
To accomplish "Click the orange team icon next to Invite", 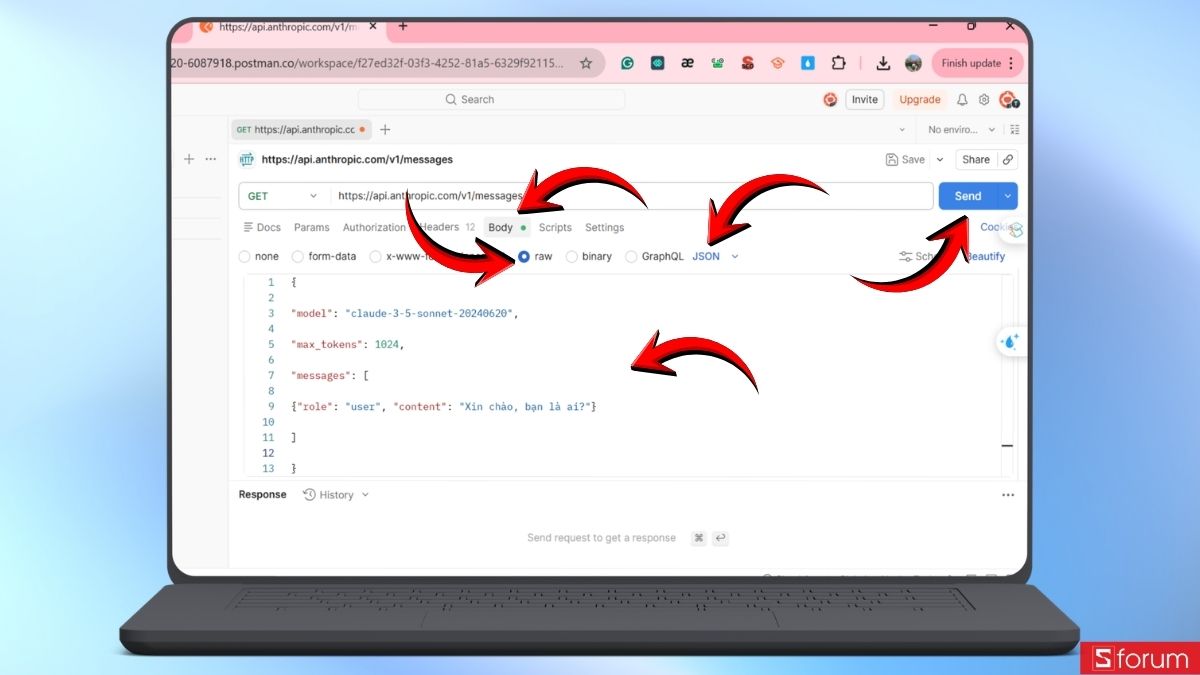I will click(830, 99).
